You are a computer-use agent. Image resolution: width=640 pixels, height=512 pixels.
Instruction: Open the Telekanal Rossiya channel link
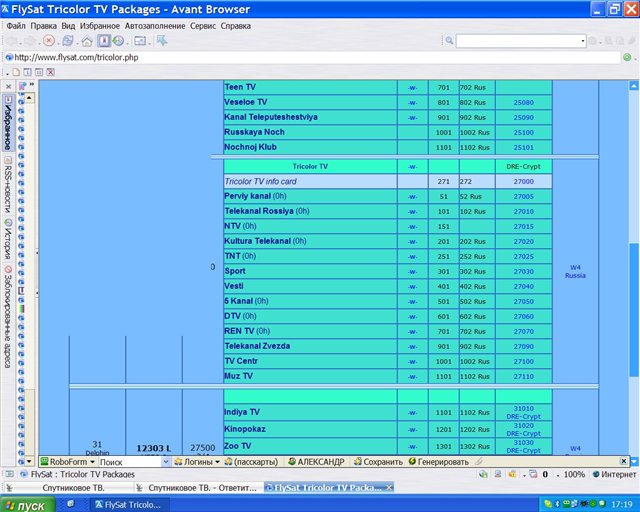[259, 211]
